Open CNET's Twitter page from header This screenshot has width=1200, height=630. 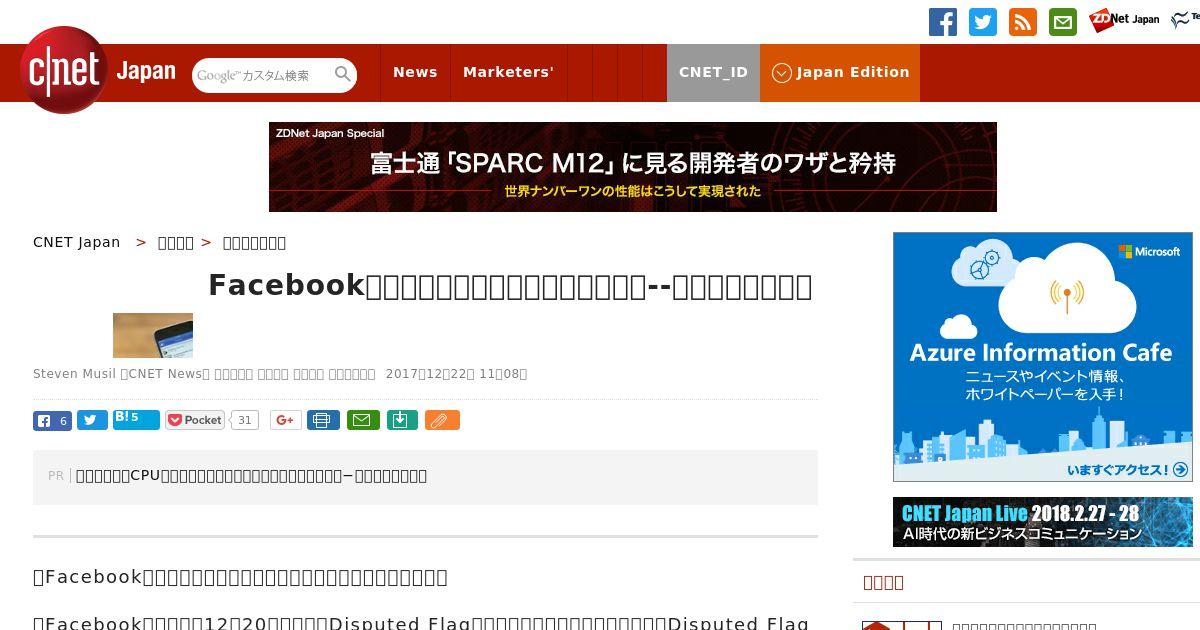pyautogui.click(x=983, y=22)
